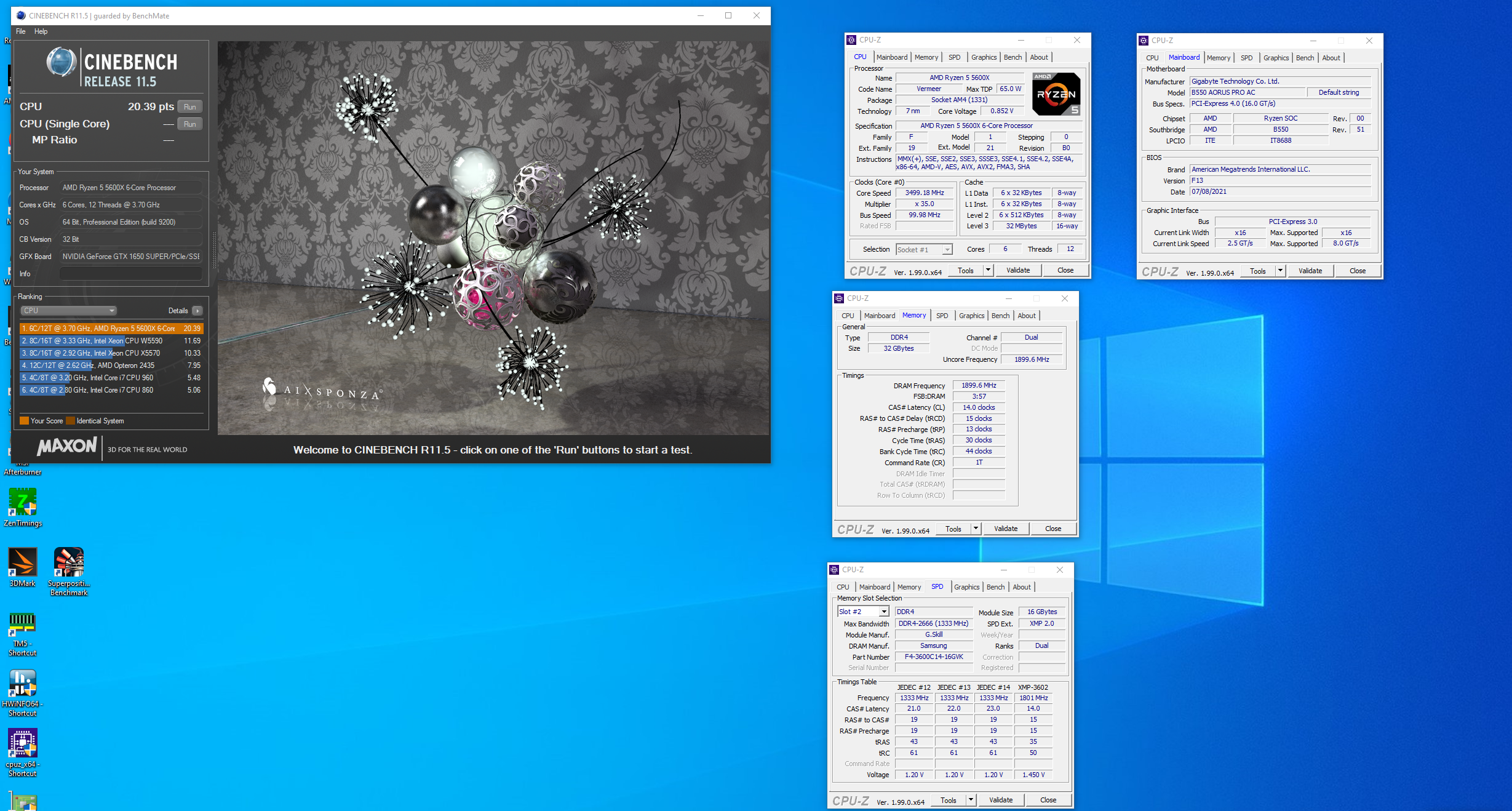The height and width of the screenshot is (811, 1512).
Task: Click the Part Number F4-3600C14-16GVK field
Action: coord(933,657)
